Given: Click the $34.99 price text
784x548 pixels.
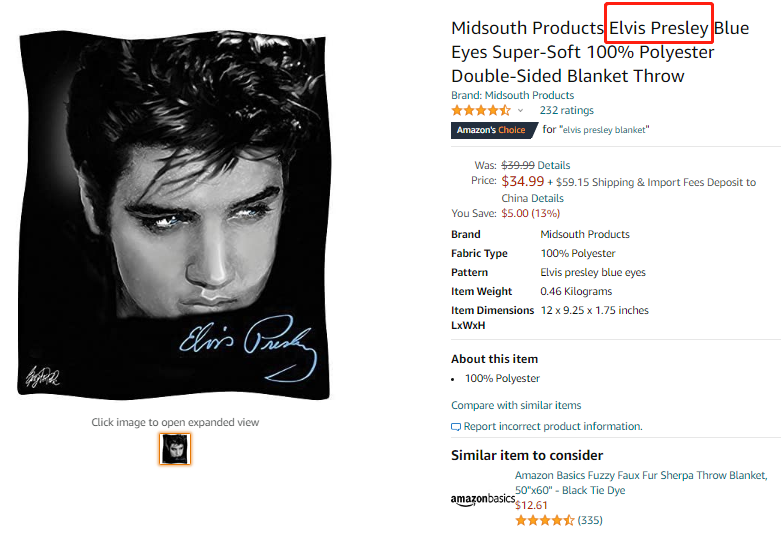Looking at the screenshot, I should (523, 181).
